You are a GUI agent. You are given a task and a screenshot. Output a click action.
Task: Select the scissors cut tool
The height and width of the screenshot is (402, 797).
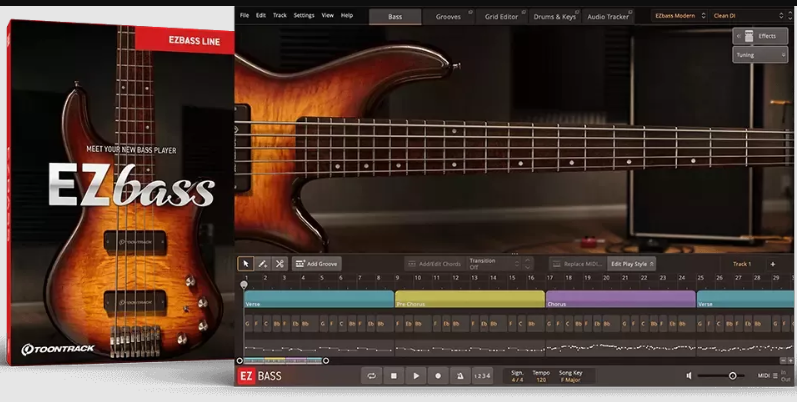(279, 264)
